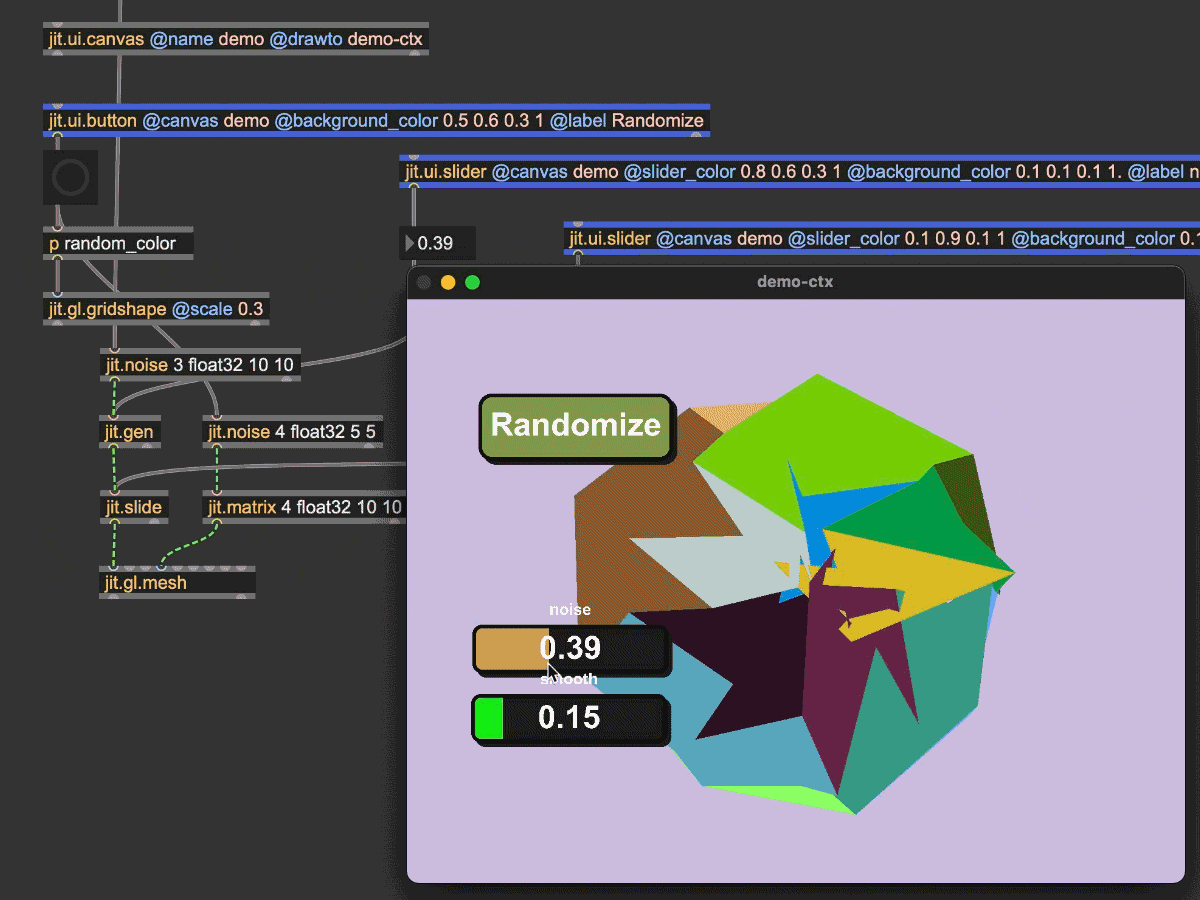Click the noise slider showing 0.39
Image resolution: width=1200 pixels, height=900 pixels.
click(x=571, y=649)
